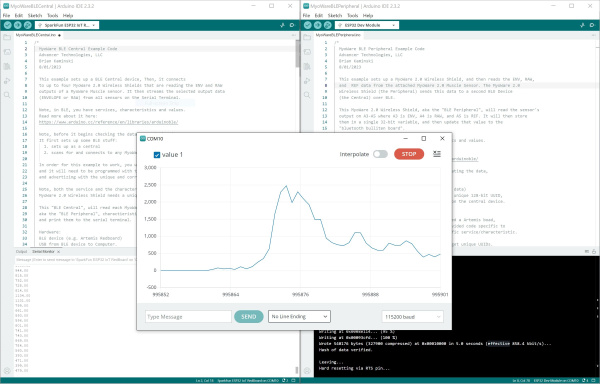Start debugging in the MyoWareBLEPeripheral window

328,25
